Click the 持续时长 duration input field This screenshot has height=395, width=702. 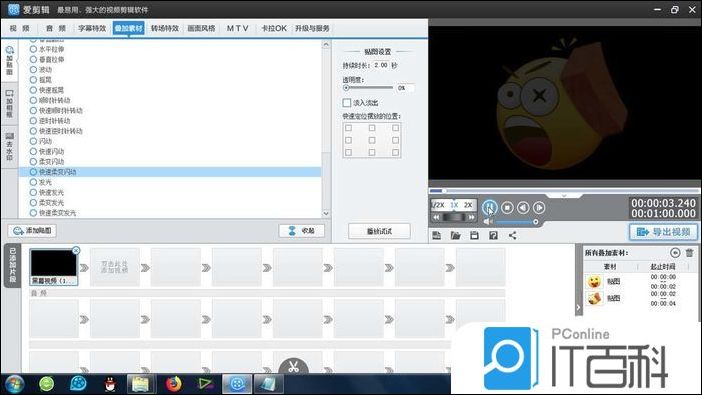[x=381, y=65]
